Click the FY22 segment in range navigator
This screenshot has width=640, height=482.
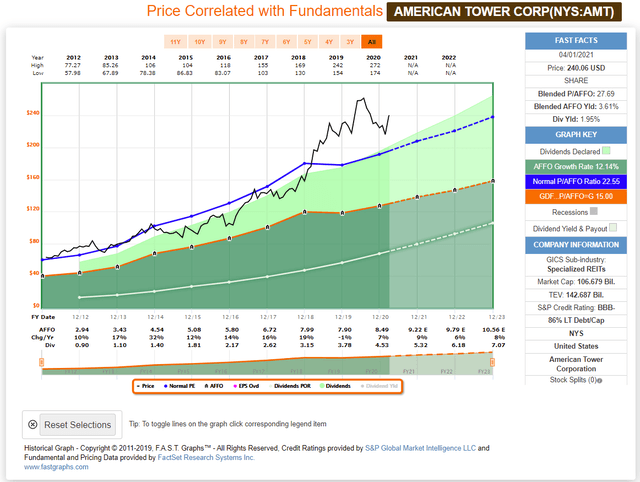coord(446,372)
